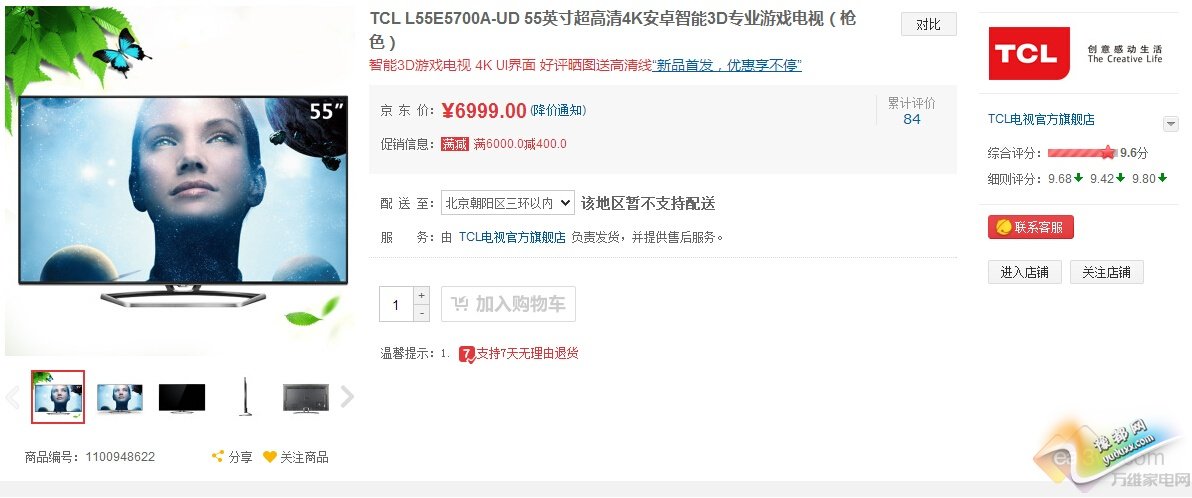1192x498 pixels.
Task: Select the back-view TV thumbnail
Action: [x=306, y=398]
